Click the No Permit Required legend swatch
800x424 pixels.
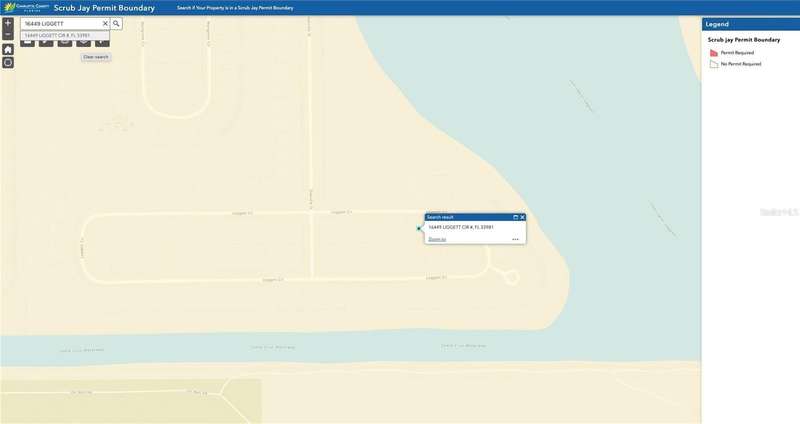[x=714, y=63]
